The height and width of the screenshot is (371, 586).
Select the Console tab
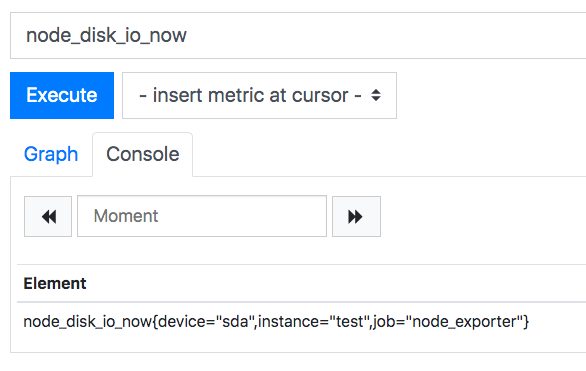(143, 154)
